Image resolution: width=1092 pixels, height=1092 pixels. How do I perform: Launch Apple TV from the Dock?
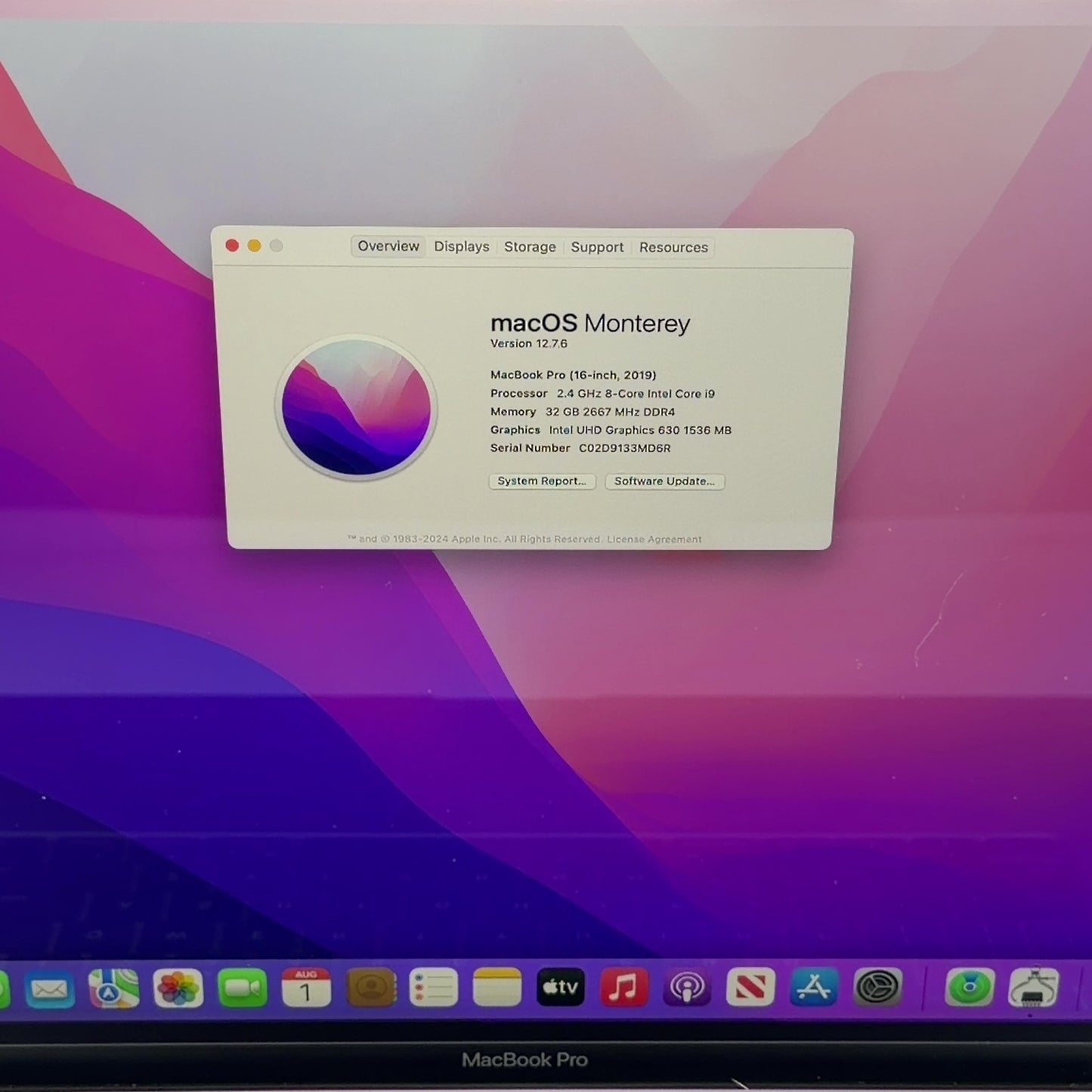pyautogui.click(x=560, y=987)
